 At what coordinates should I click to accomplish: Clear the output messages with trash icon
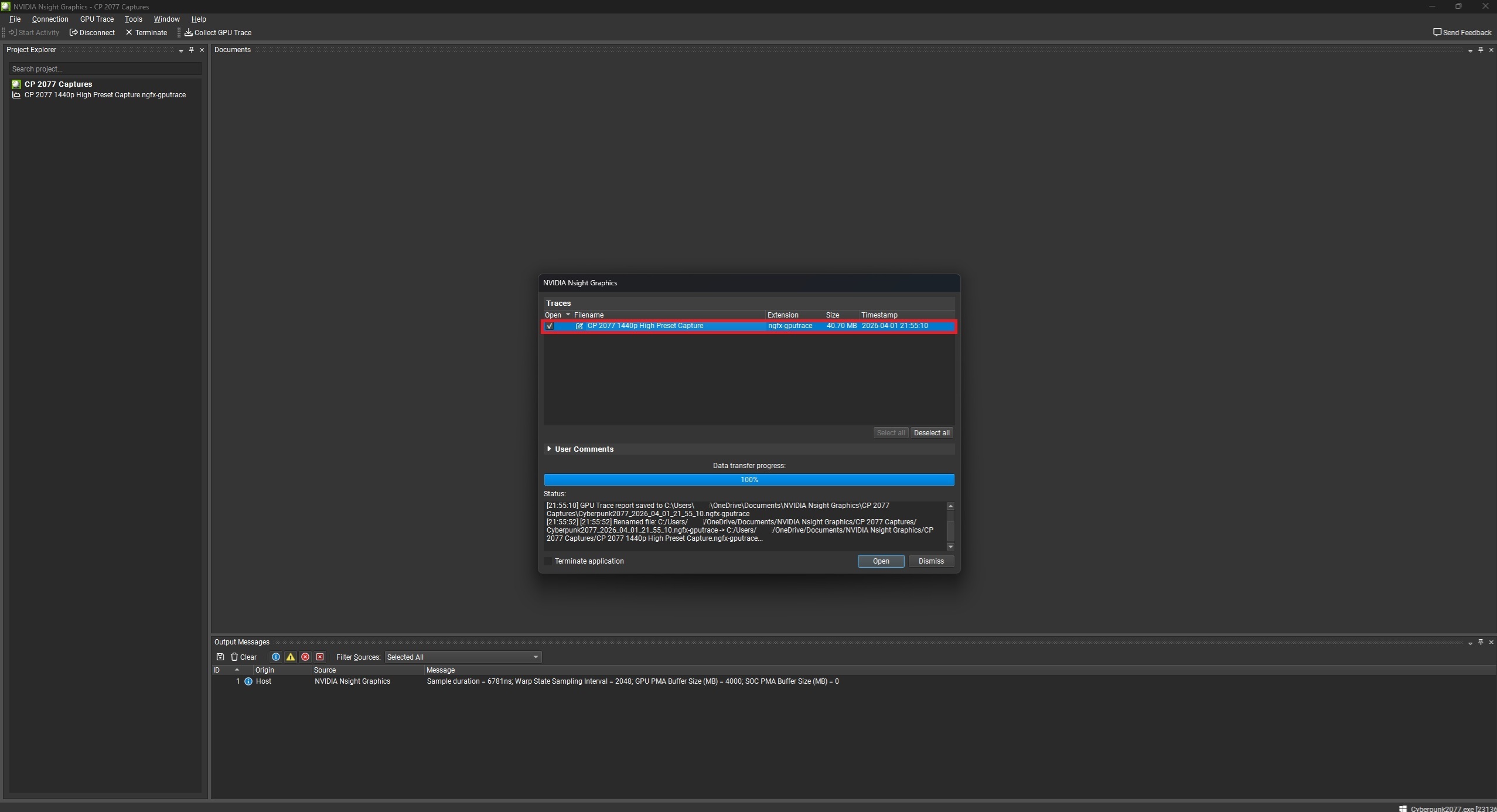tap(244, 657)
